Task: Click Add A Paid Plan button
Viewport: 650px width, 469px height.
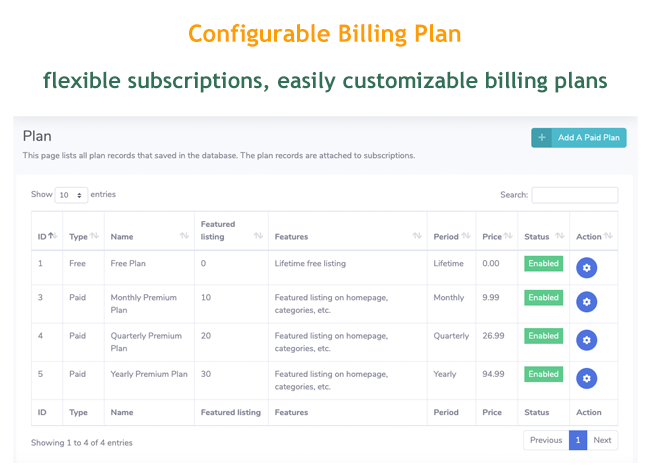Action: click(578, 138)
